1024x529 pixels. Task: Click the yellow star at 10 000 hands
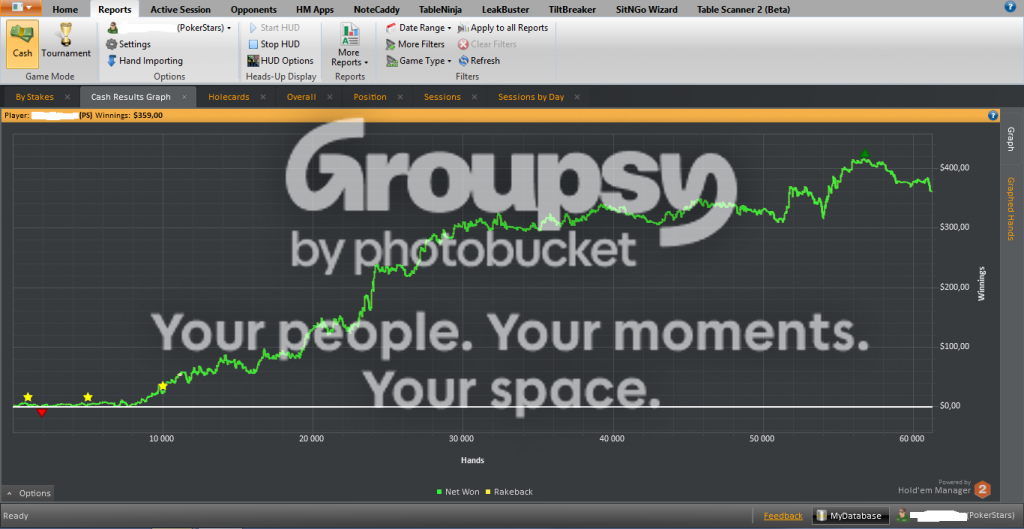click(x=163, y=387)
